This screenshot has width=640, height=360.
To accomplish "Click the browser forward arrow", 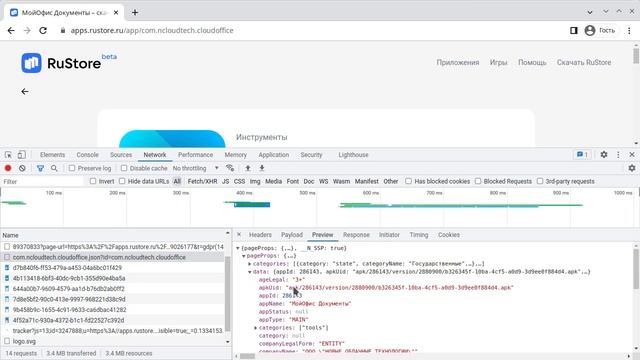I will coord(27,31).
